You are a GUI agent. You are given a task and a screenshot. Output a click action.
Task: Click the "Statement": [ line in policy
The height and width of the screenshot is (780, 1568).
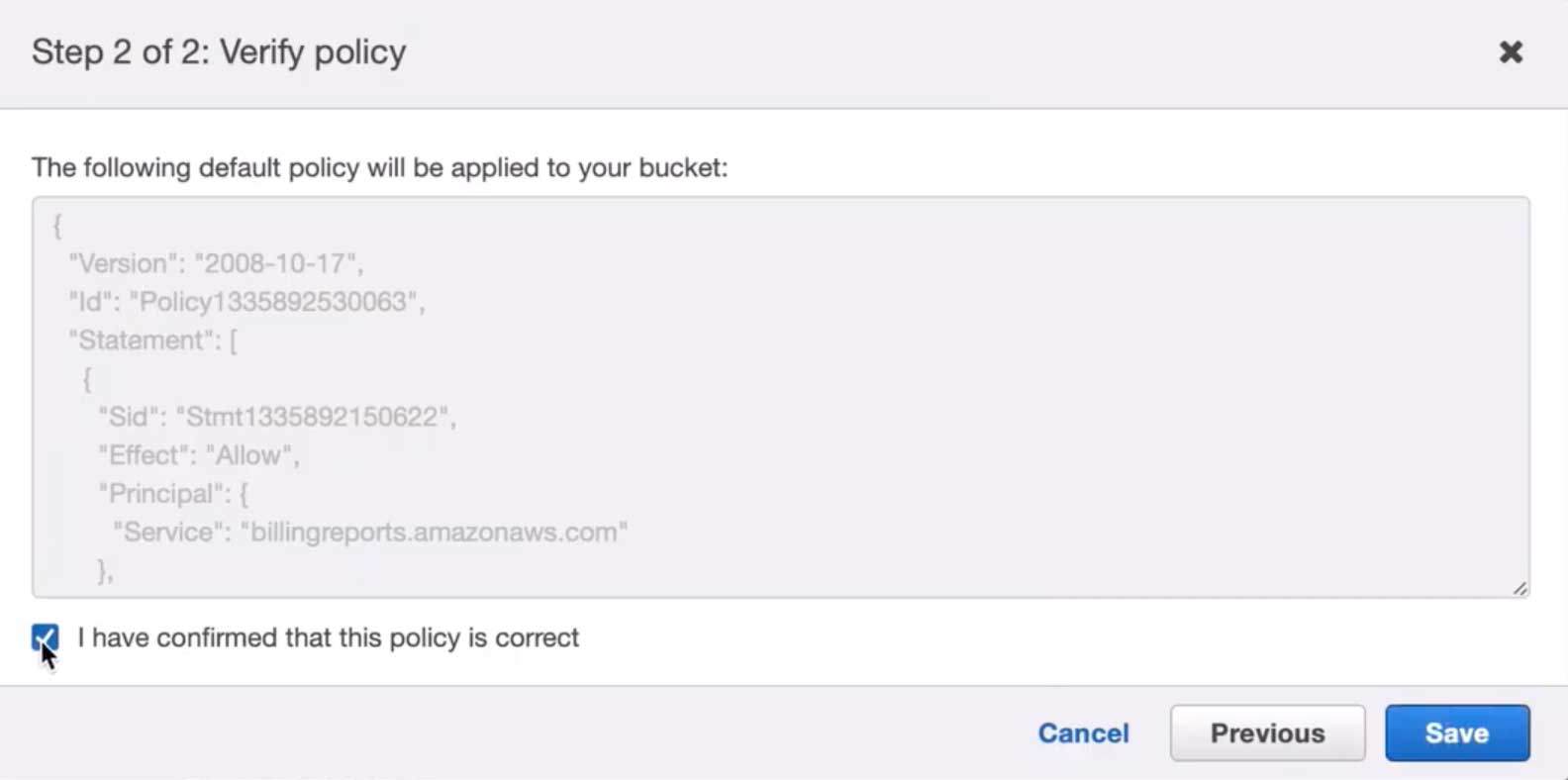pos(152,341)
